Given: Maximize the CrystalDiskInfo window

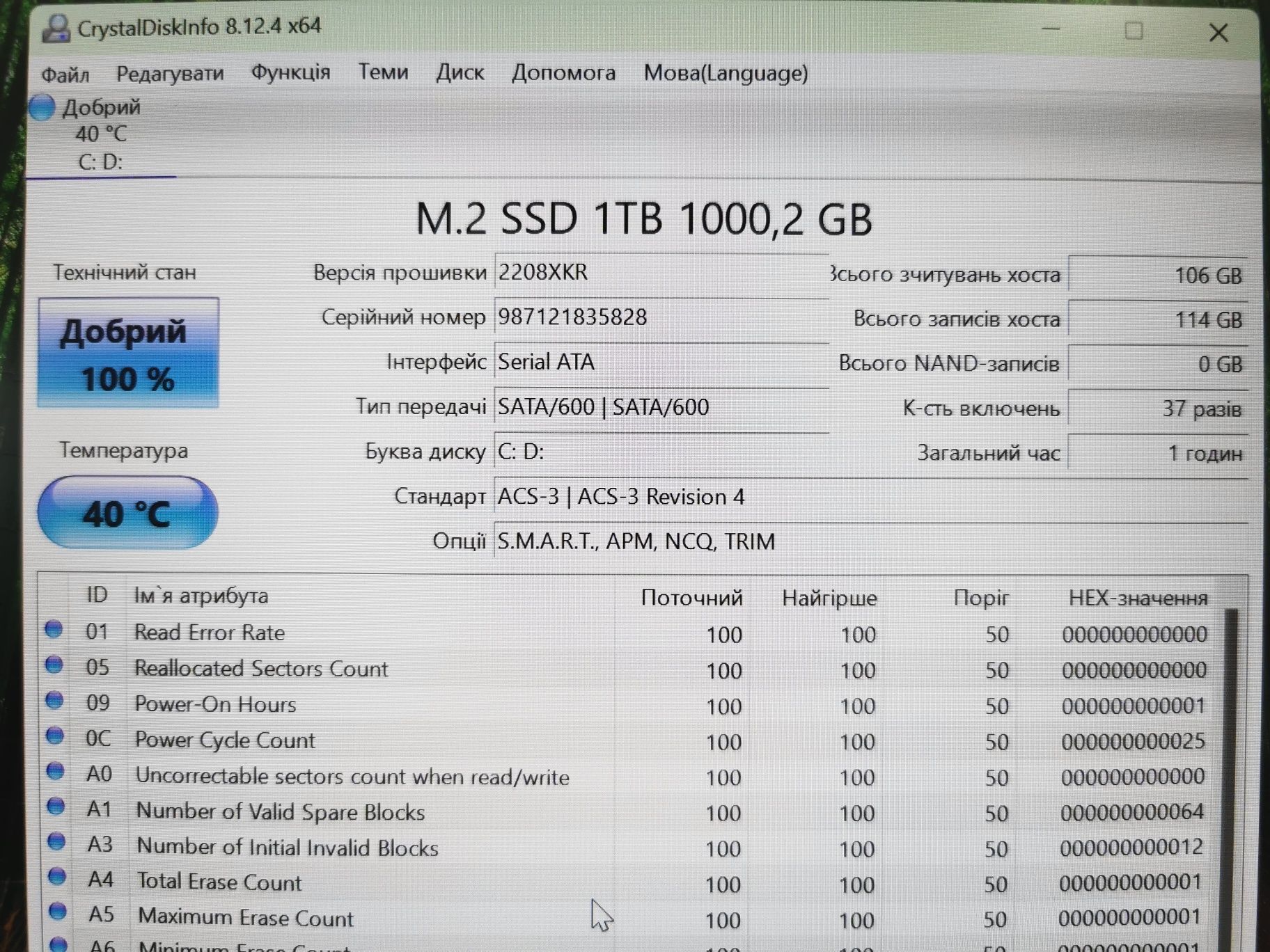Looking at the screenshot, I should (x=1134, y=31).
